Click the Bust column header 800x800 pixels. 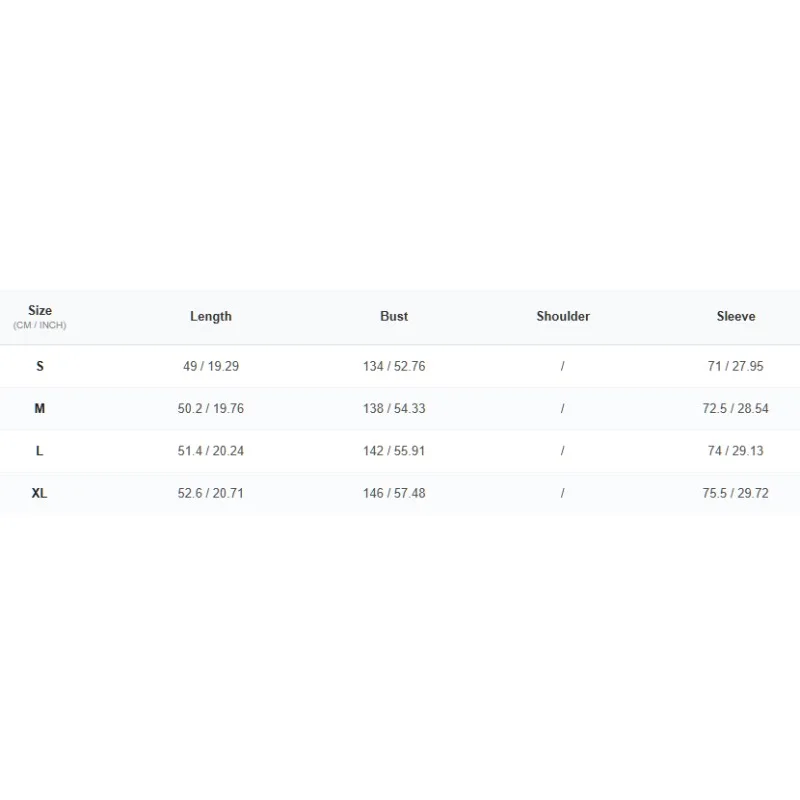pyautogui.click(x=394, y=316)
